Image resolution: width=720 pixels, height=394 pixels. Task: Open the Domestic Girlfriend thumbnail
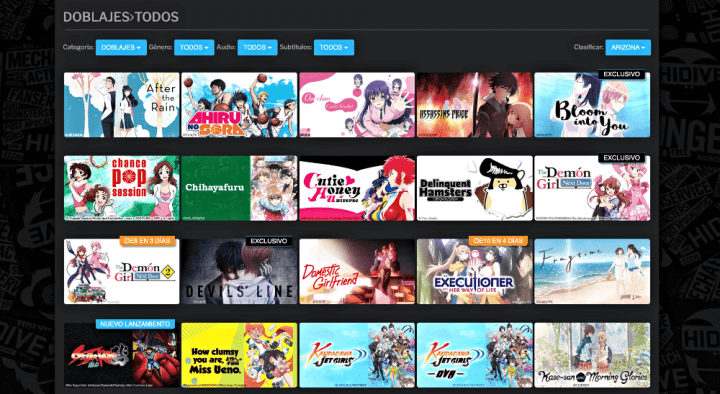[357, 271]
